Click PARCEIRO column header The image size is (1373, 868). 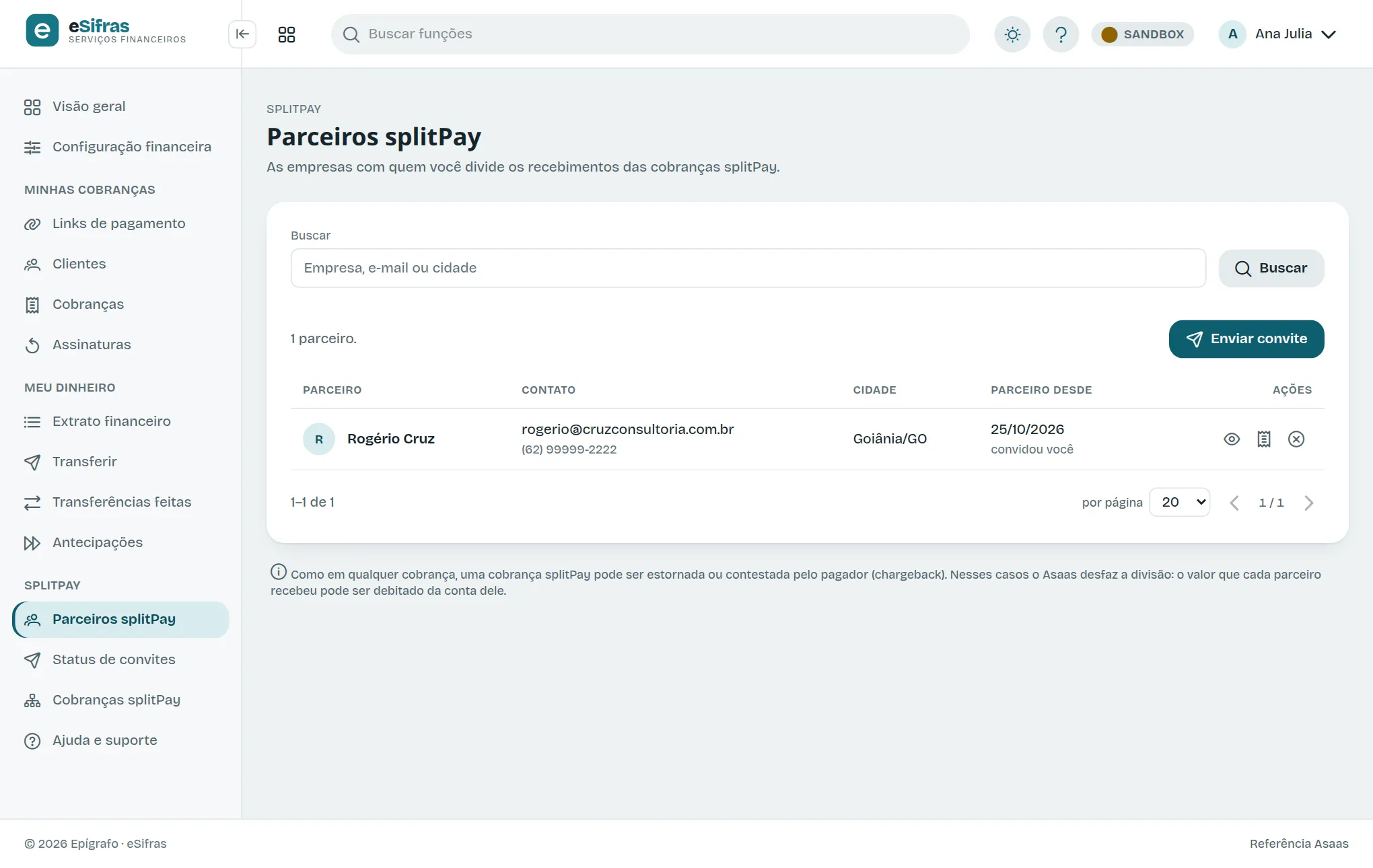(x=332, y=390)
